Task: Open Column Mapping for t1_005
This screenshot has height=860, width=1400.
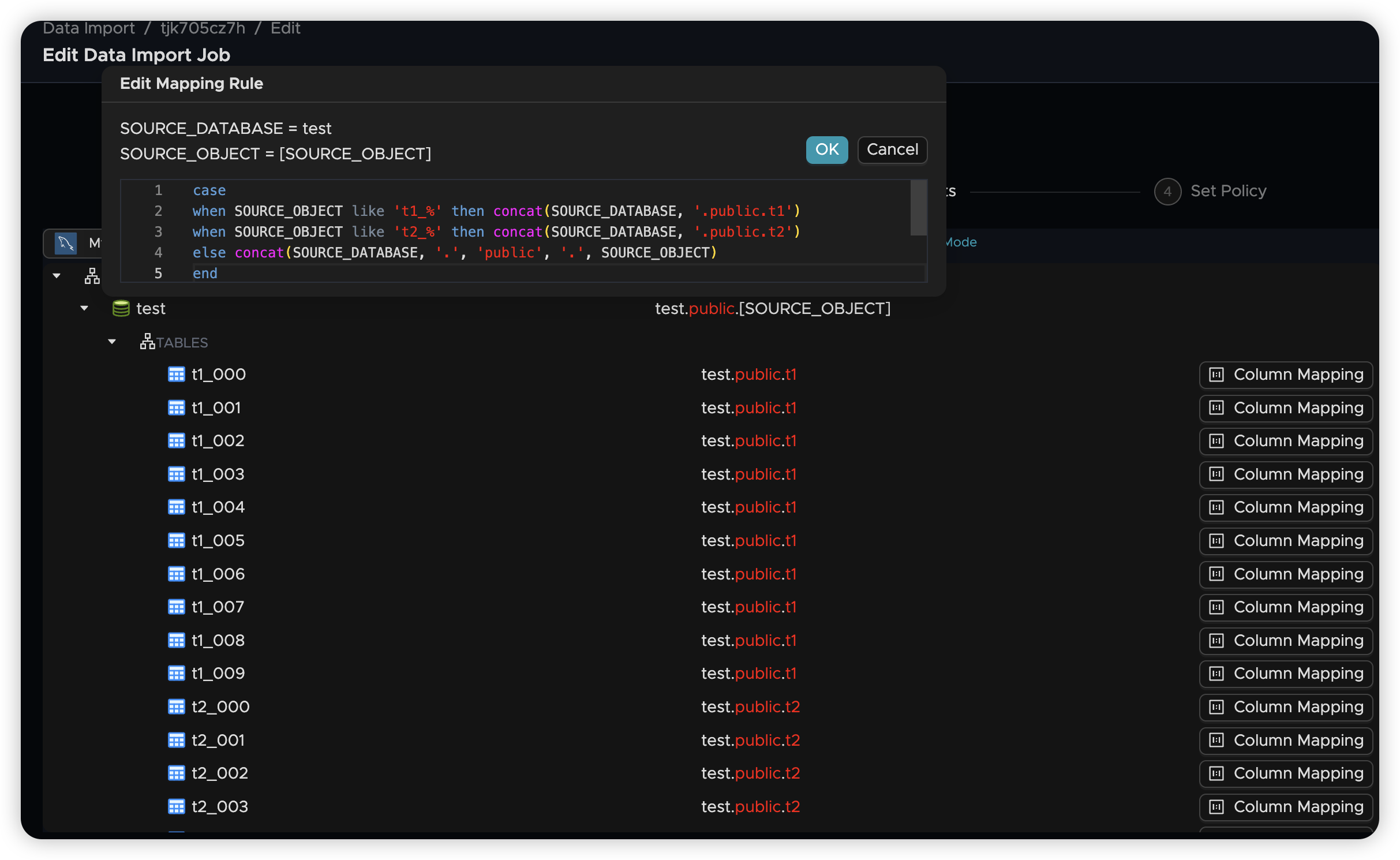Action: point(1286,541)
